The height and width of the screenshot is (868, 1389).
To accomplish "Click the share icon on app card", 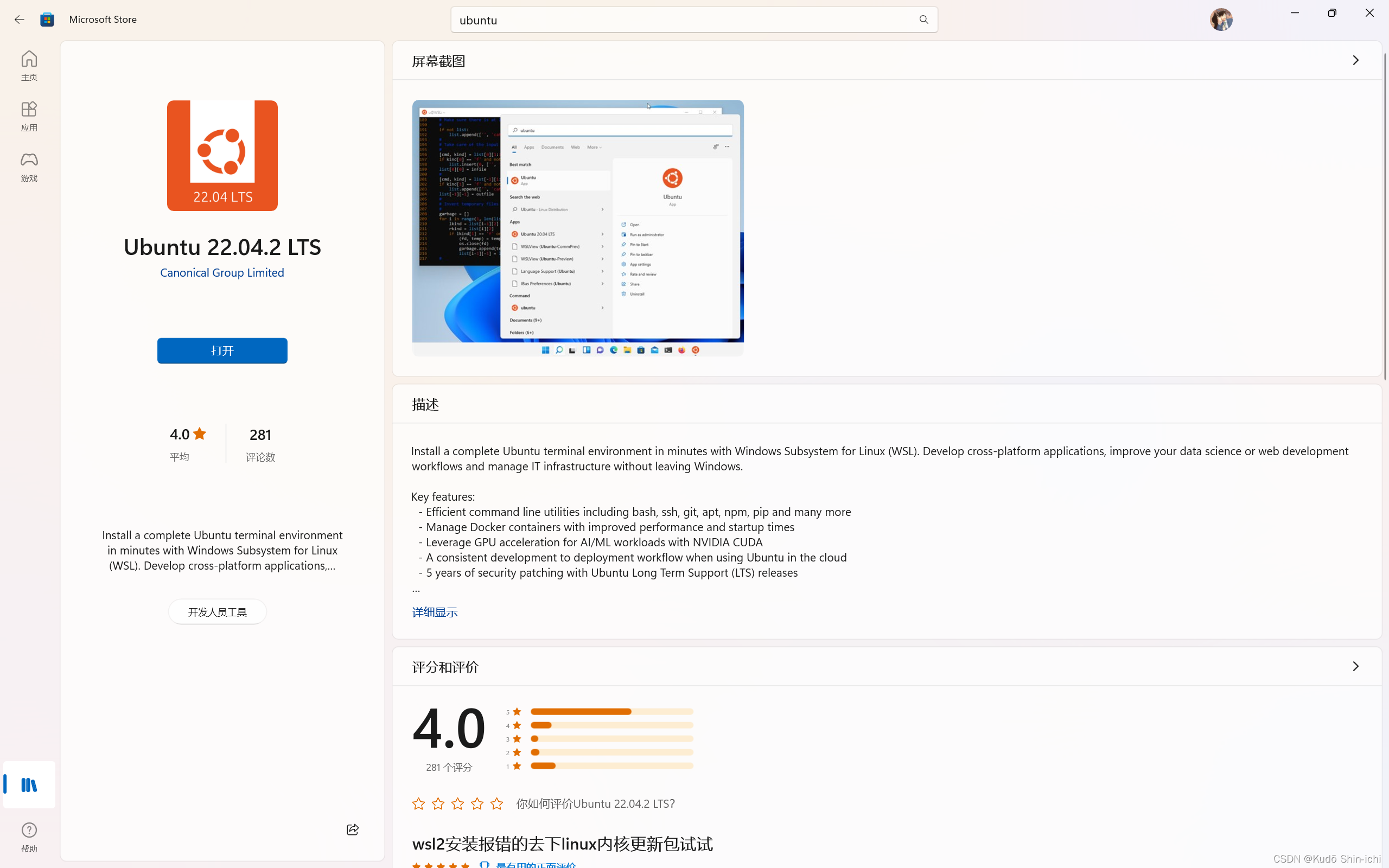I will 353,829.
